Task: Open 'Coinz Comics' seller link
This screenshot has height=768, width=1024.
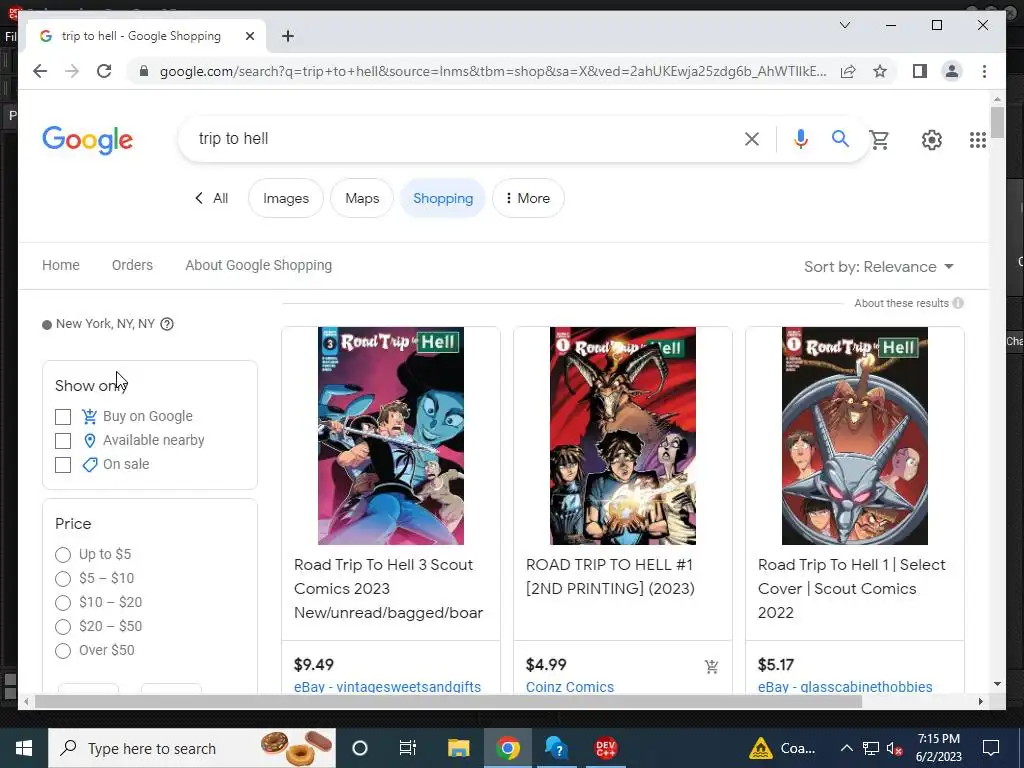Action: click(x=570, y=686)
